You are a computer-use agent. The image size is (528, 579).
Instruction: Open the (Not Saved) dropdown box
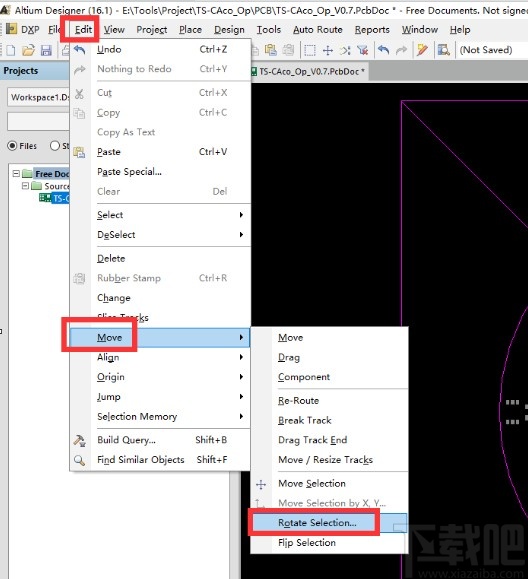[492, 50]
